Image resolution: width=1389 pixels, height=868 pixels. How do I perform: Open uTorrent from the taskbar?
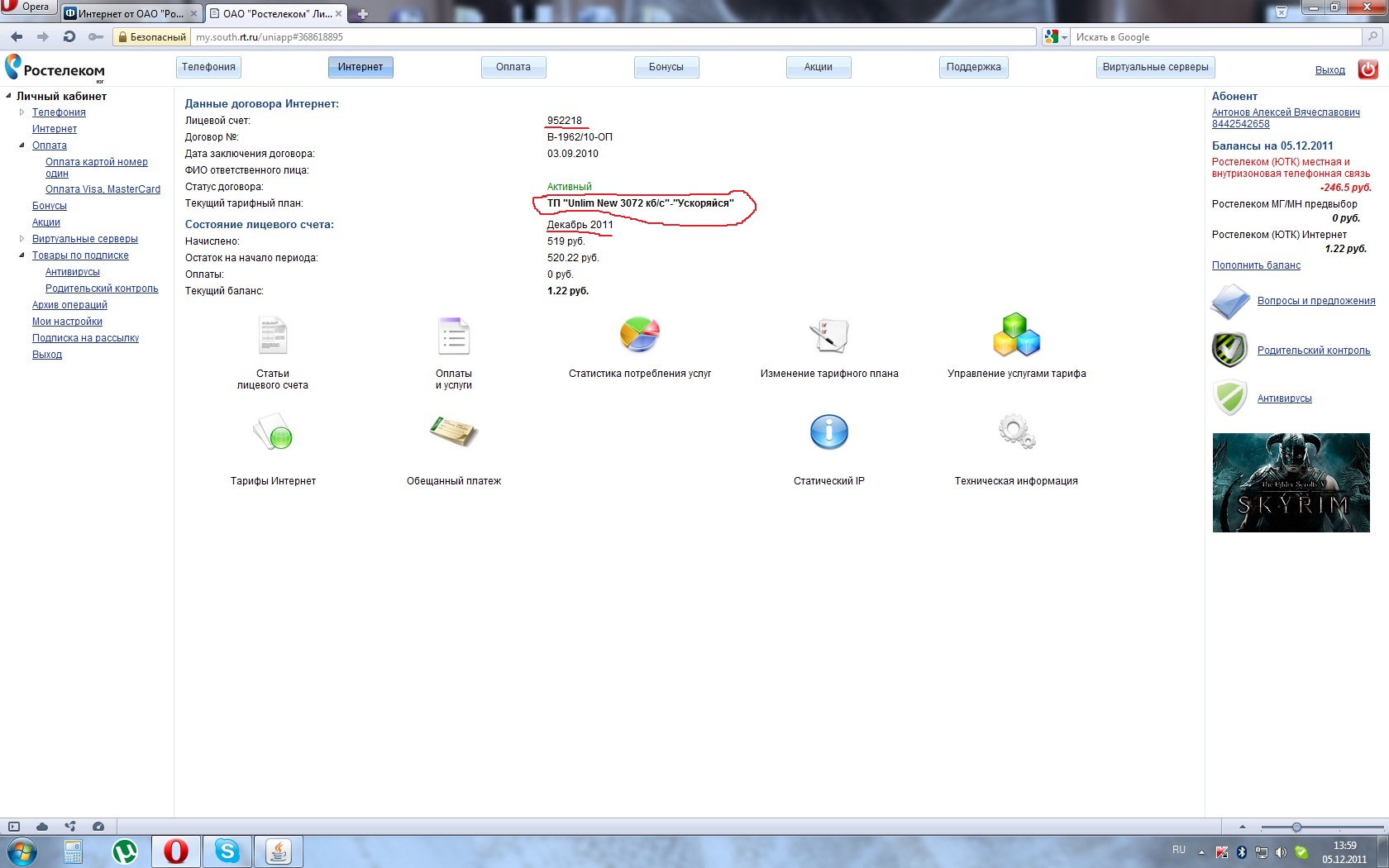point(125,851)
